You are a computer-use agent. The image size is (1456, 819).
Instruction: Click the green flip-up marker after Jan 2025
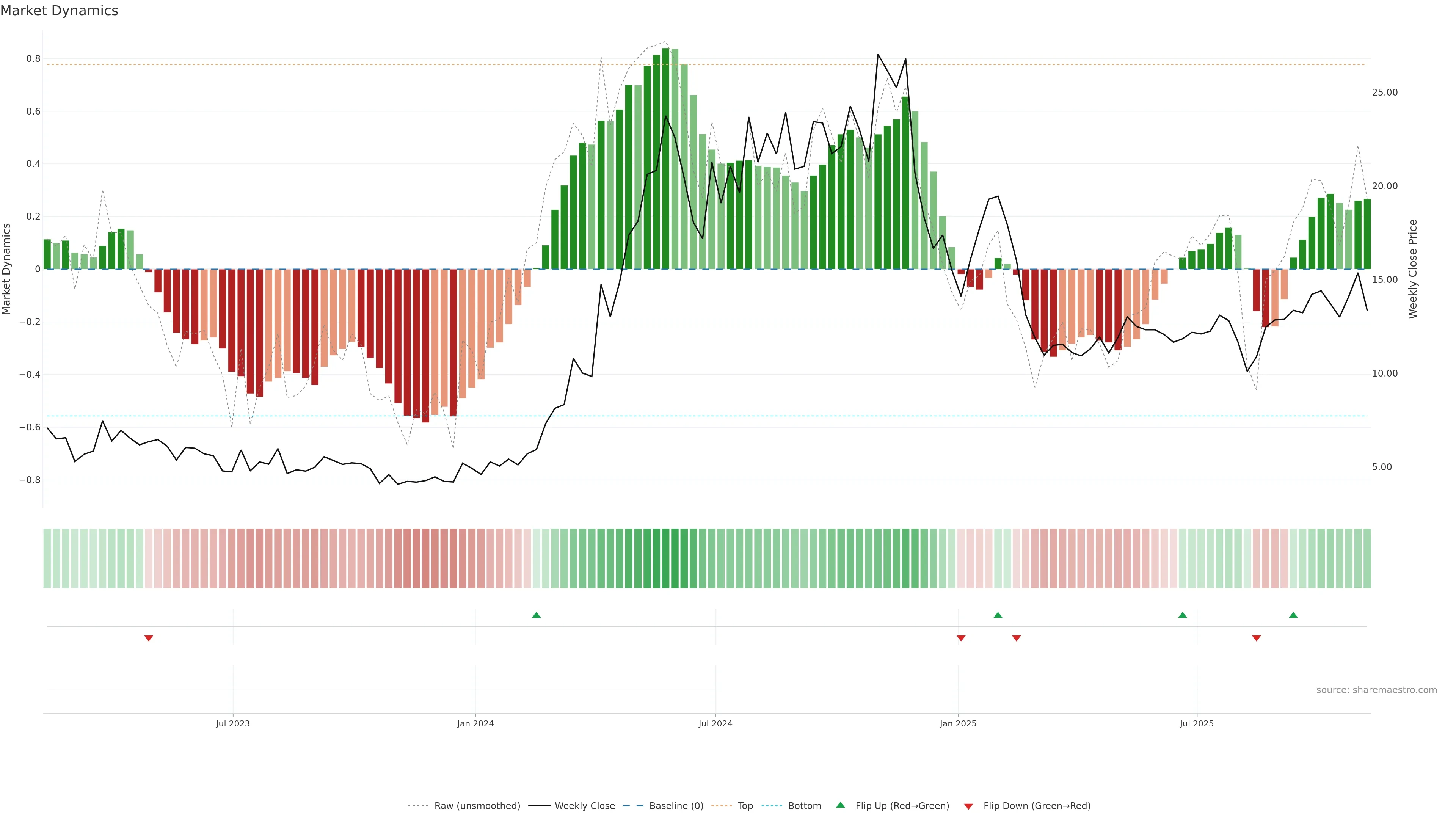(998, 615)
